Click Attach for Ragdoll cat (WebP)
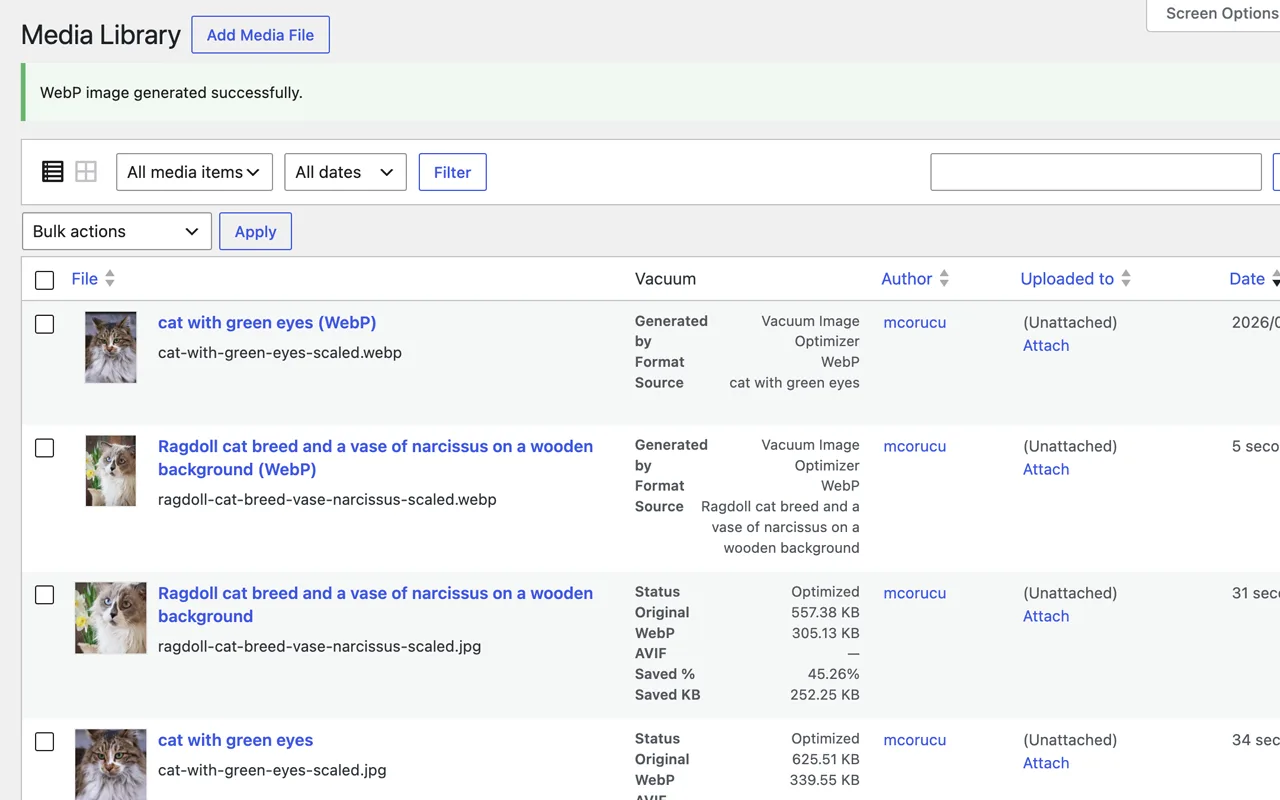The image size is (1280, 800). click(1046, 469)
